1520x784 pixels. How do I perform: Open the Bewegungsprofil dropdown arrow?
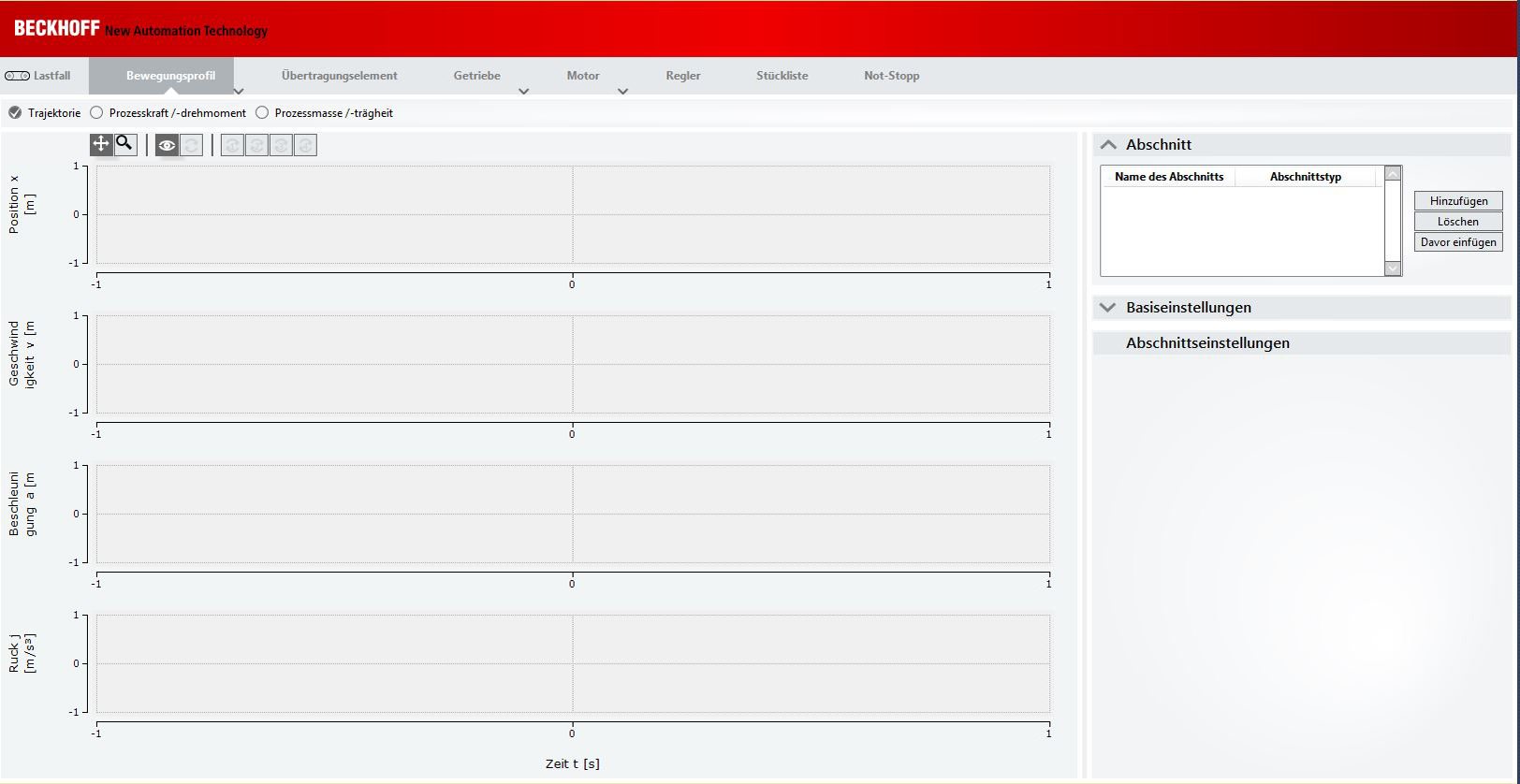tap(239, 91)
